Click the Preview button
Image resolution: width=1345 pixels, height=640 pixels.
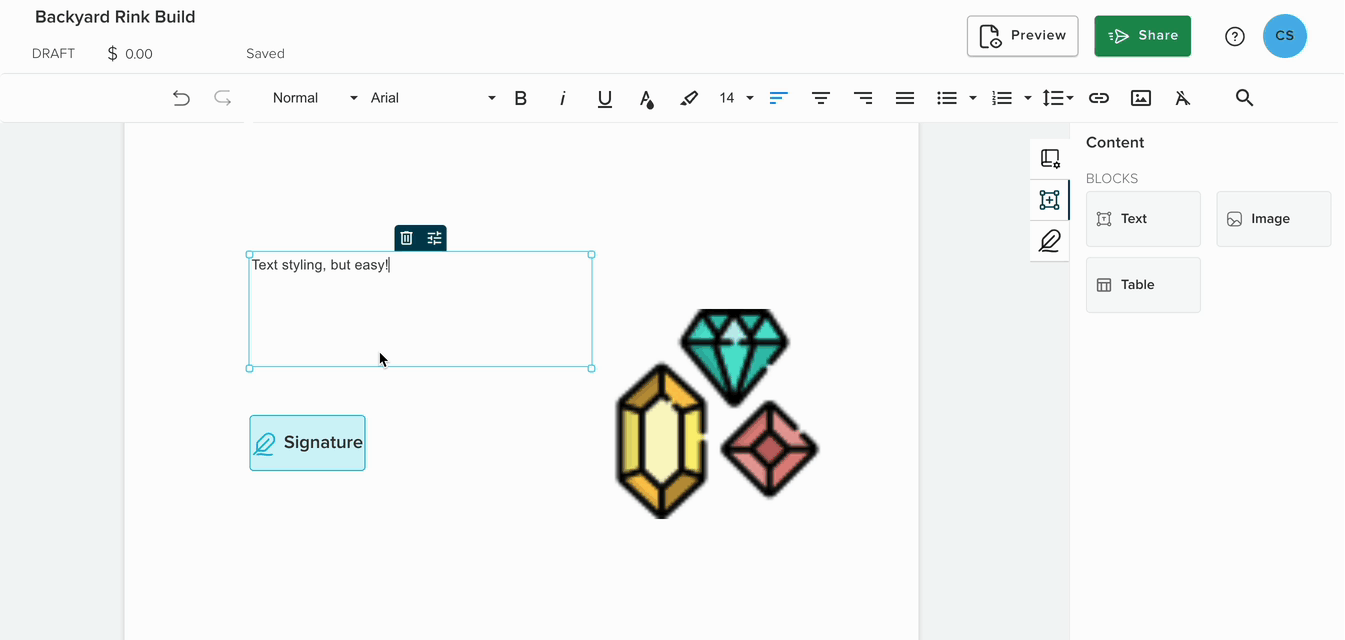(1022, 36)
